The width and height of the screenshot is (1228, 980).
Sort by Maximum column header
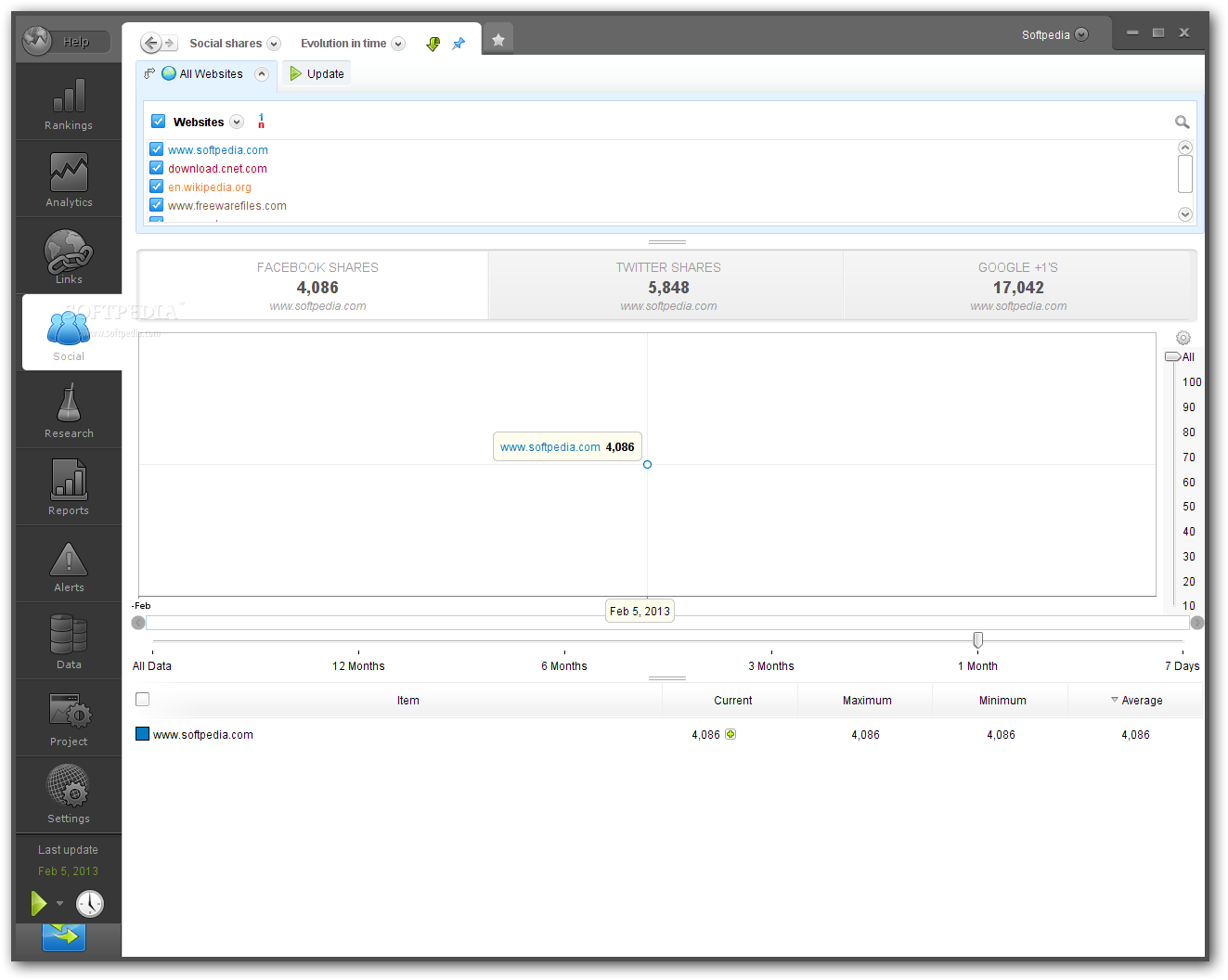(866, 701)
